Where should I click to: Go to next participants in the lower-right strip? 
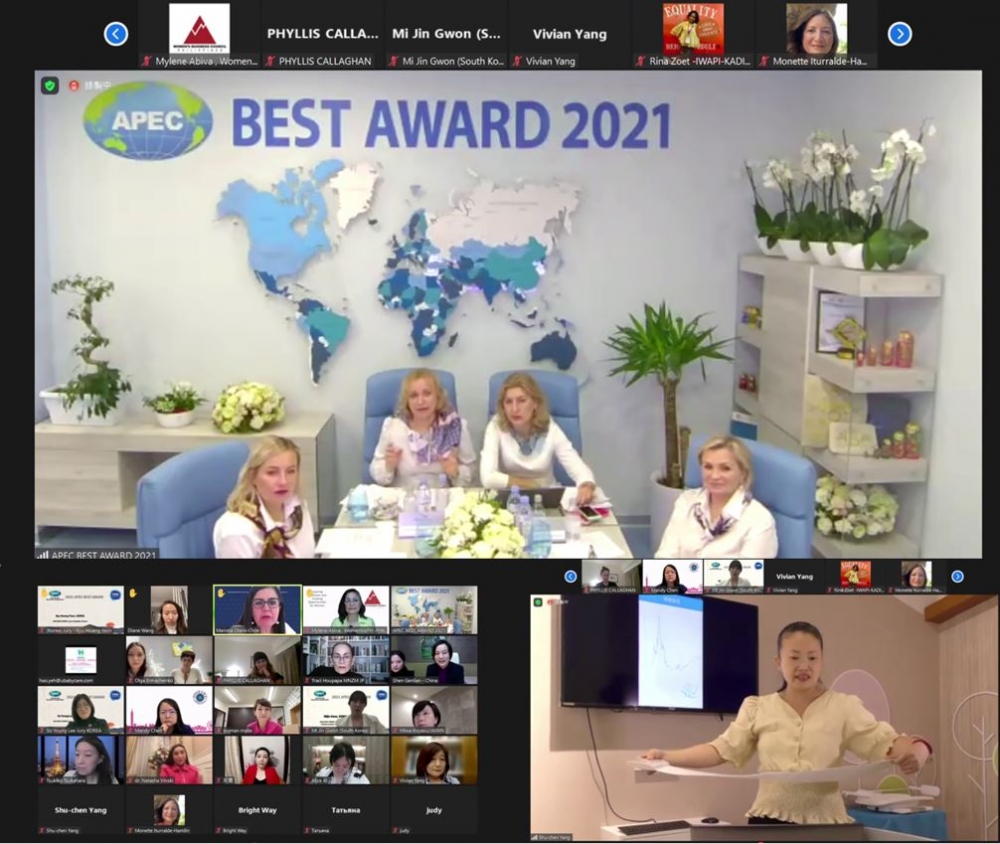[957, 577]
